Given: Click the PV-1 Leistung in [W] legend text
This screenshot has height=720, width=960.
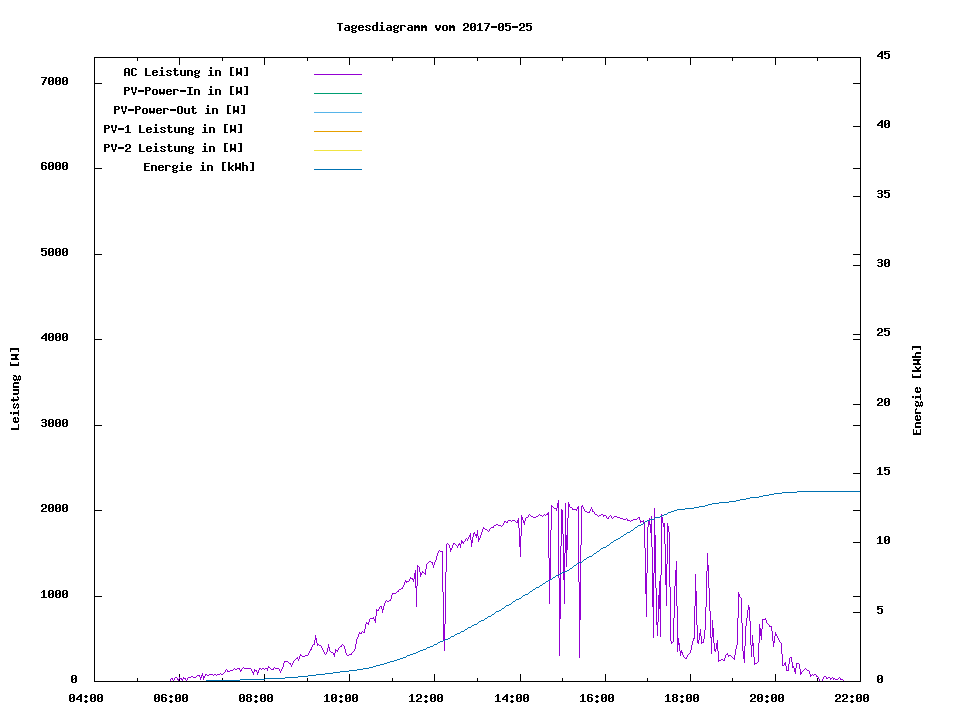Looking at the screenshot, I should coord(173,129).
